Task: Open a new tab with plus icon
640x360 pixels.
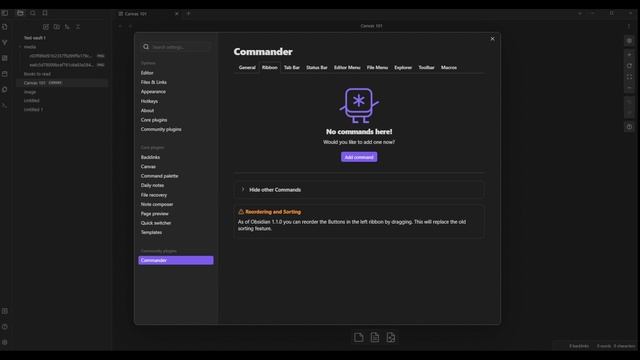Action: 188,13
